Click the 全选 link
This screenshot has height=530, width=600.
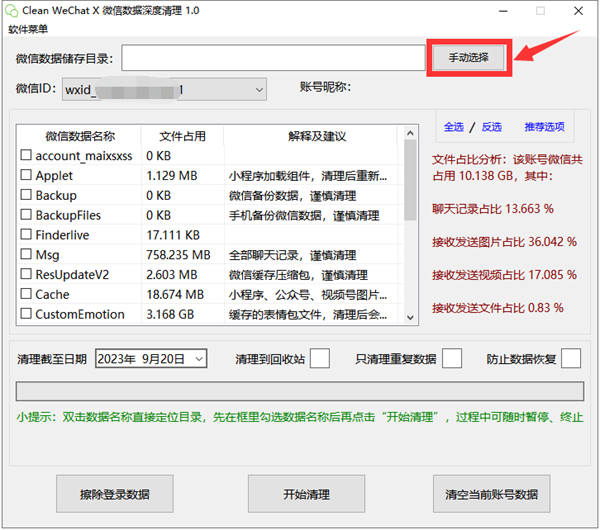point(454,127)
